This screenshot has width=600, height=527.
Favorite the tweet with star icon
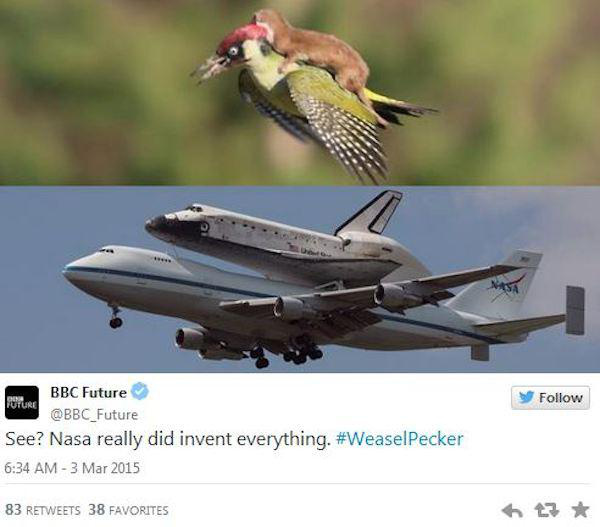click(x=580, y=510)
